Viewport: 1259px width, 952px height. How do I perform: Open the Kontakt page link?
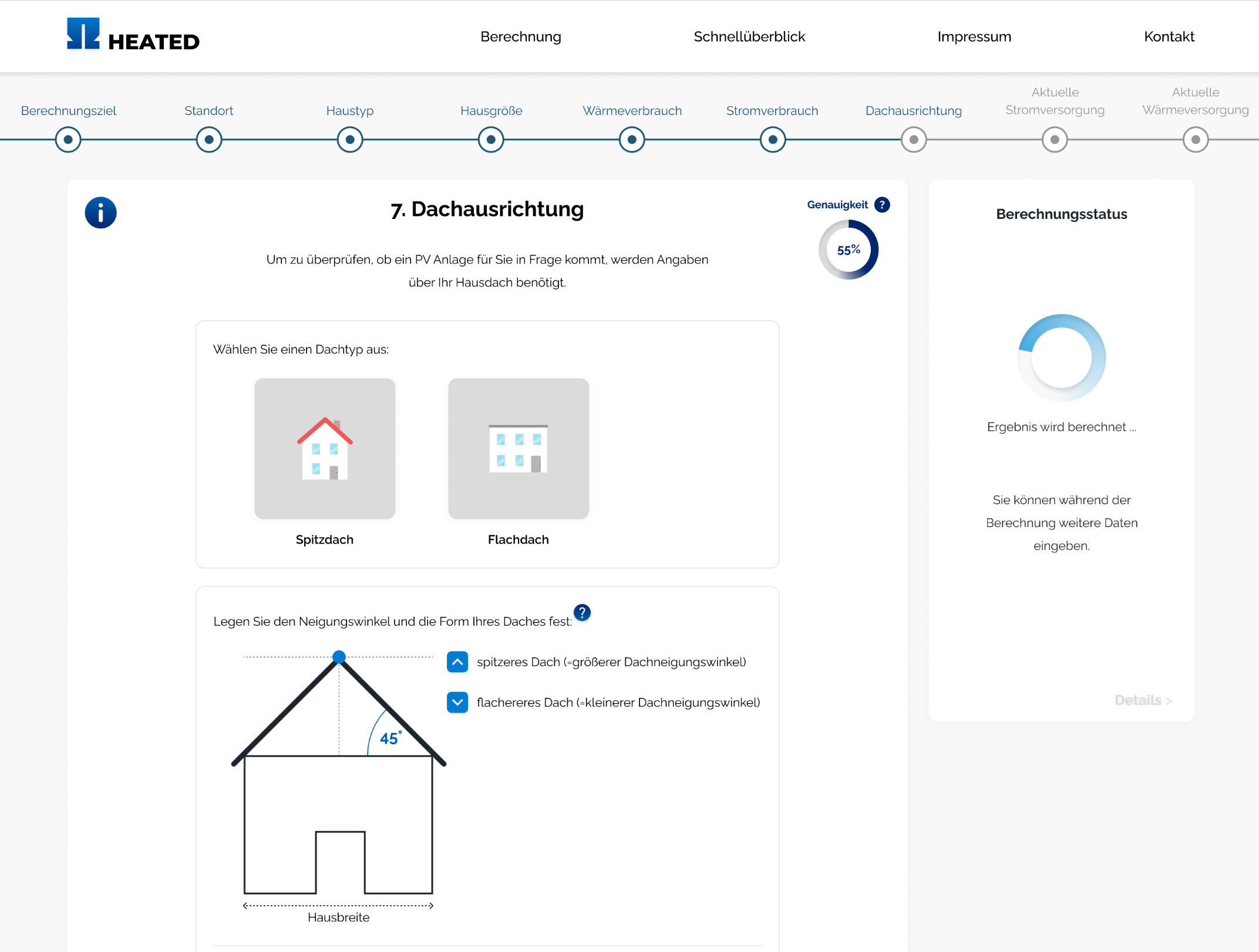pyautogui.click(x=1169, y=36)
